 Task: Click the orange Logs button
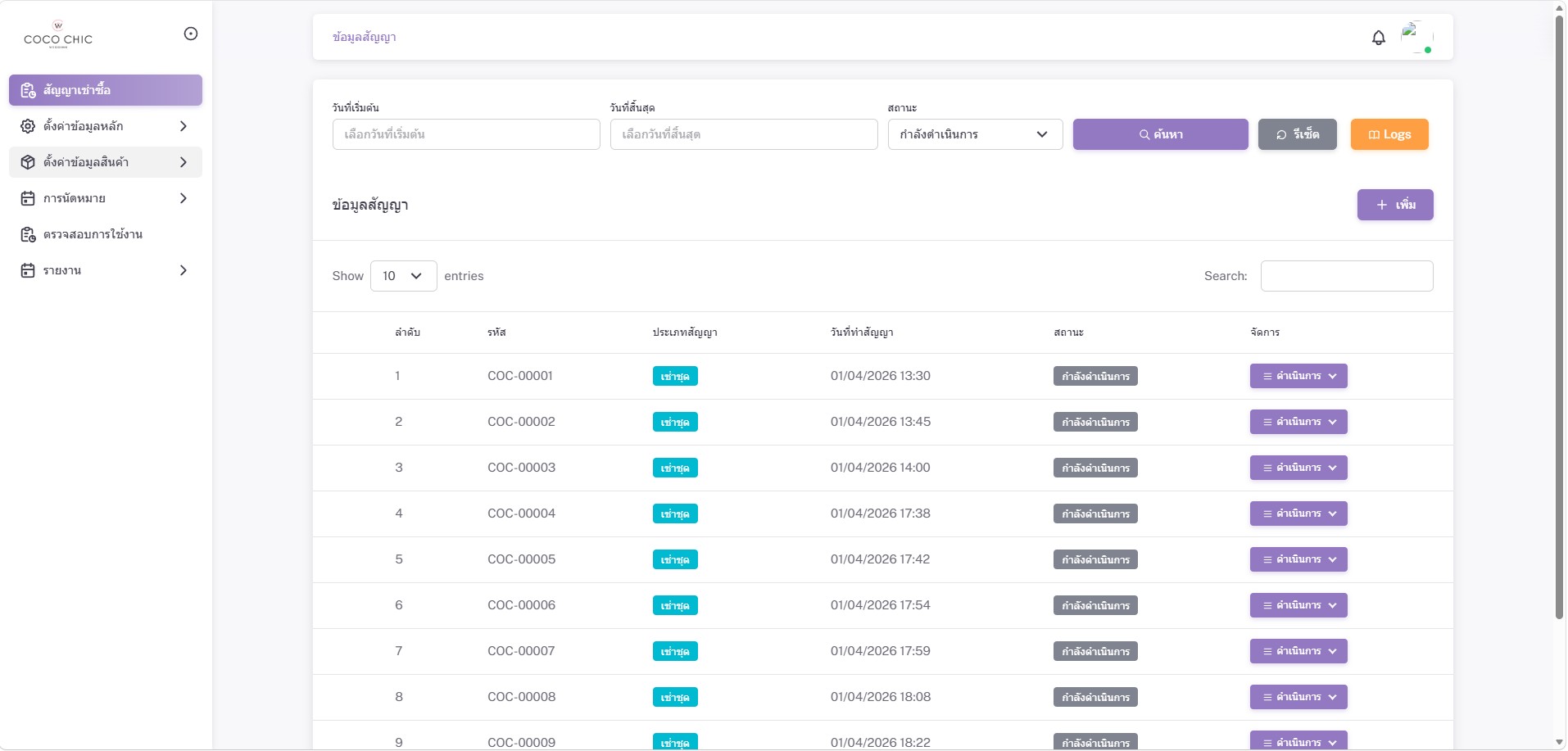(x=1389, y=134)
